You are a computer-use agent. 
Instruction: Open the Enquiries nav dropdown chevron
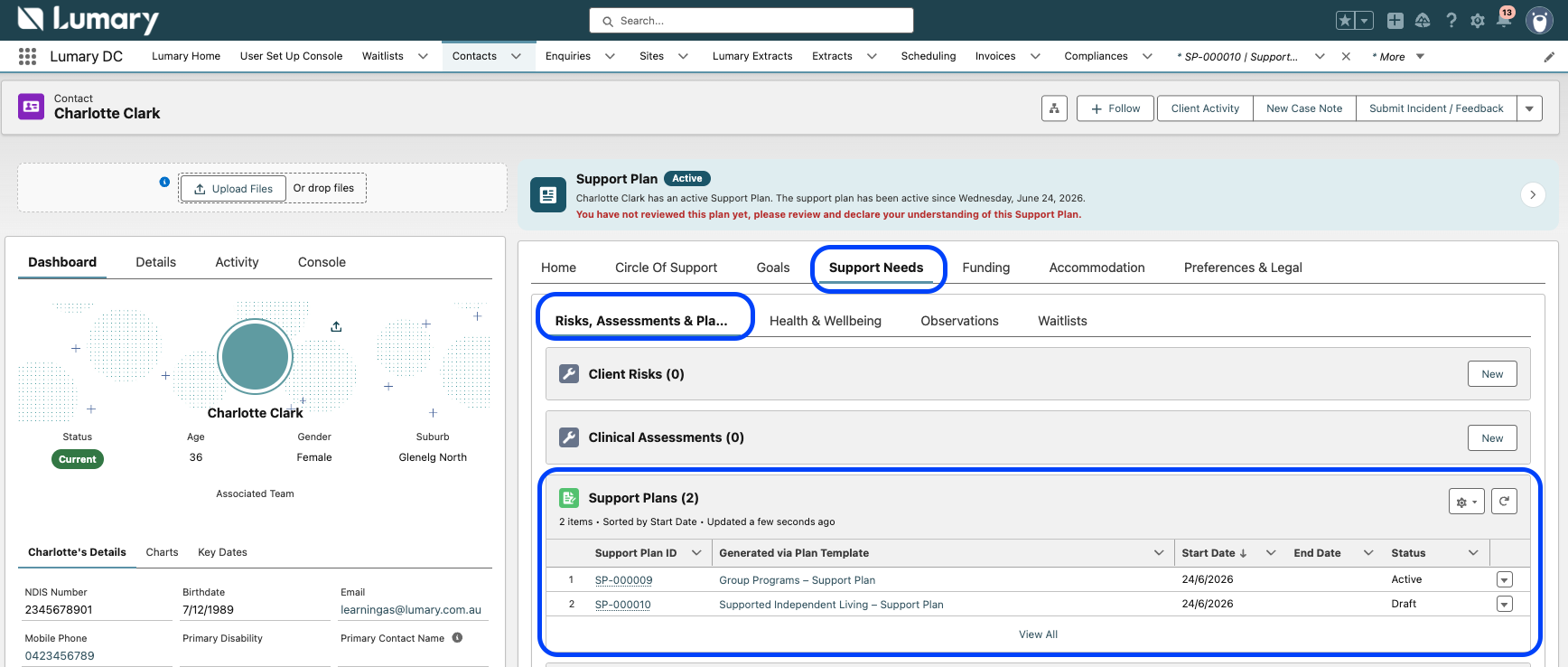[610, 56]
